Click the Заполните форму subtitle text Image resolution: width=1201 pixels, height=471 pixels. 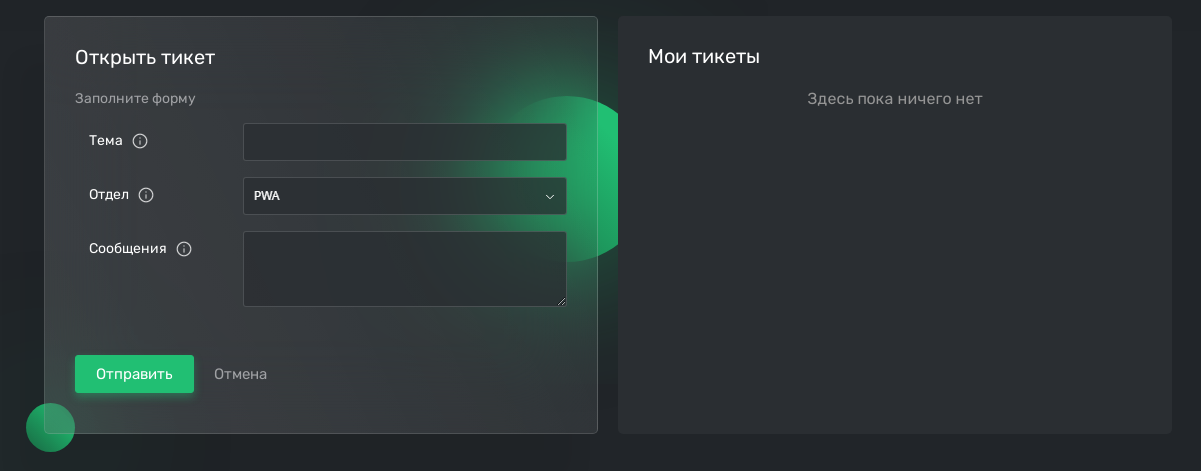click(135, 99)
